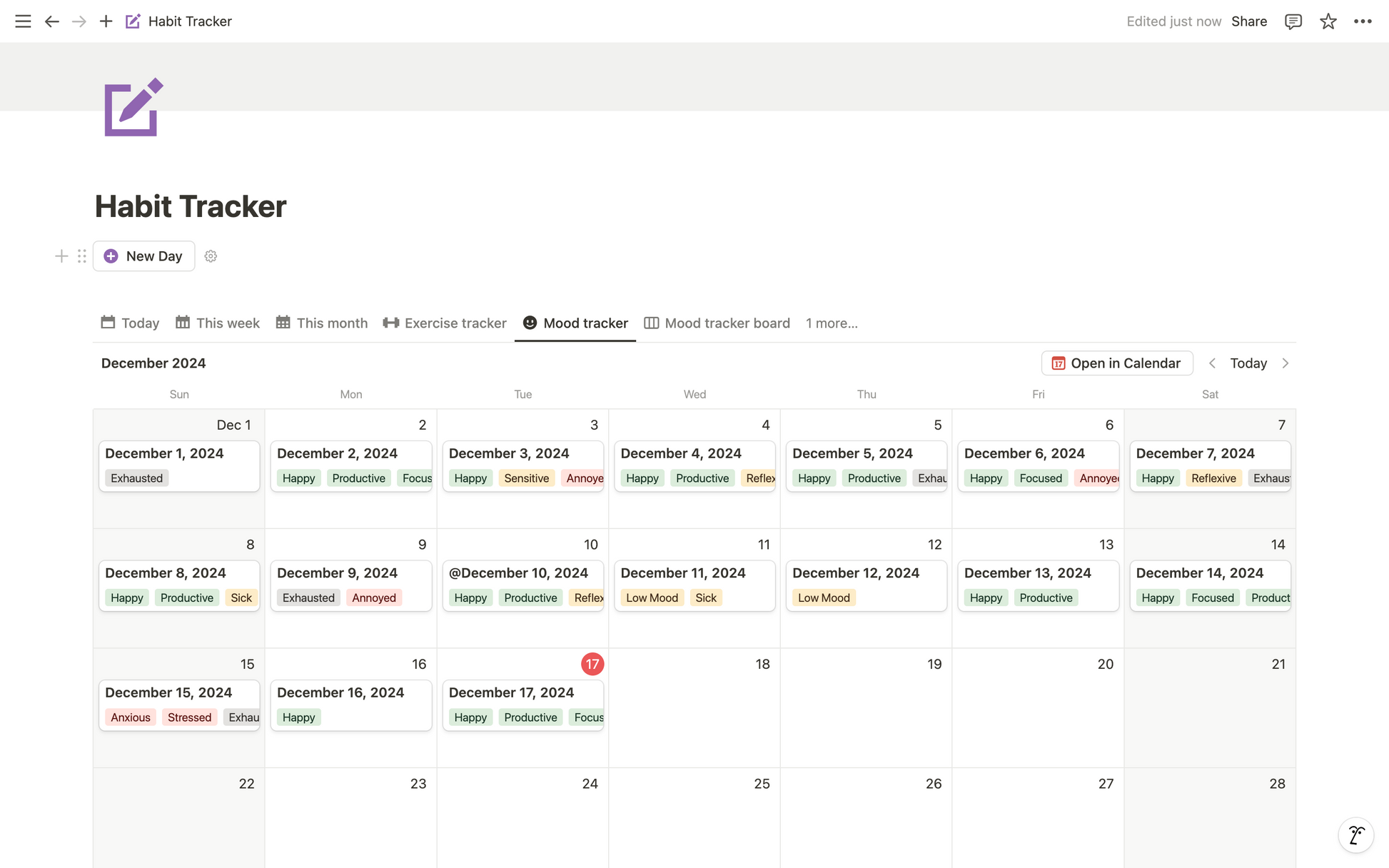
Task: Expand the '1 more...' views dropdown
Action: 832,323
